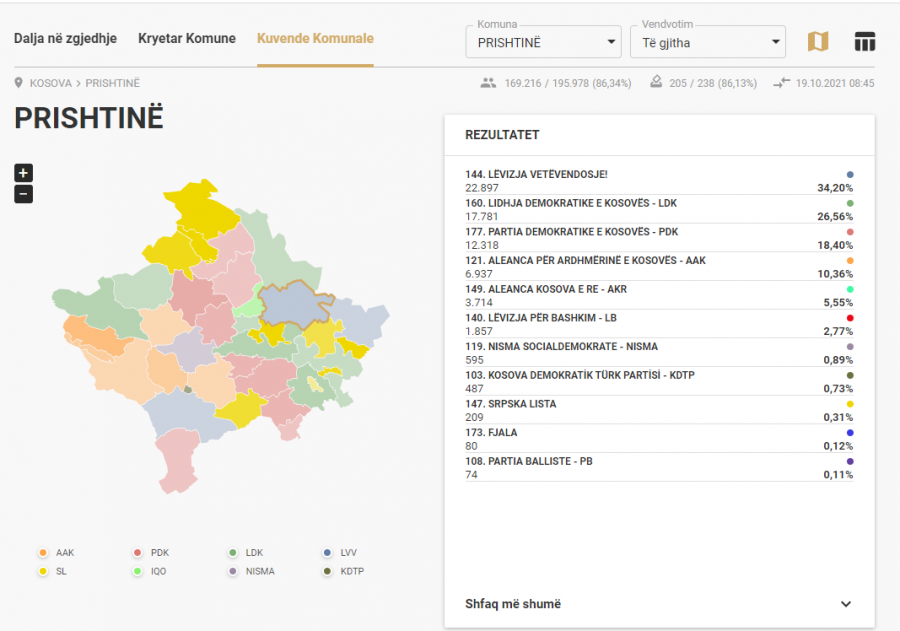Click NISMA legend color dot
Screen dimensions: 900x631
(x=232, y=571)
